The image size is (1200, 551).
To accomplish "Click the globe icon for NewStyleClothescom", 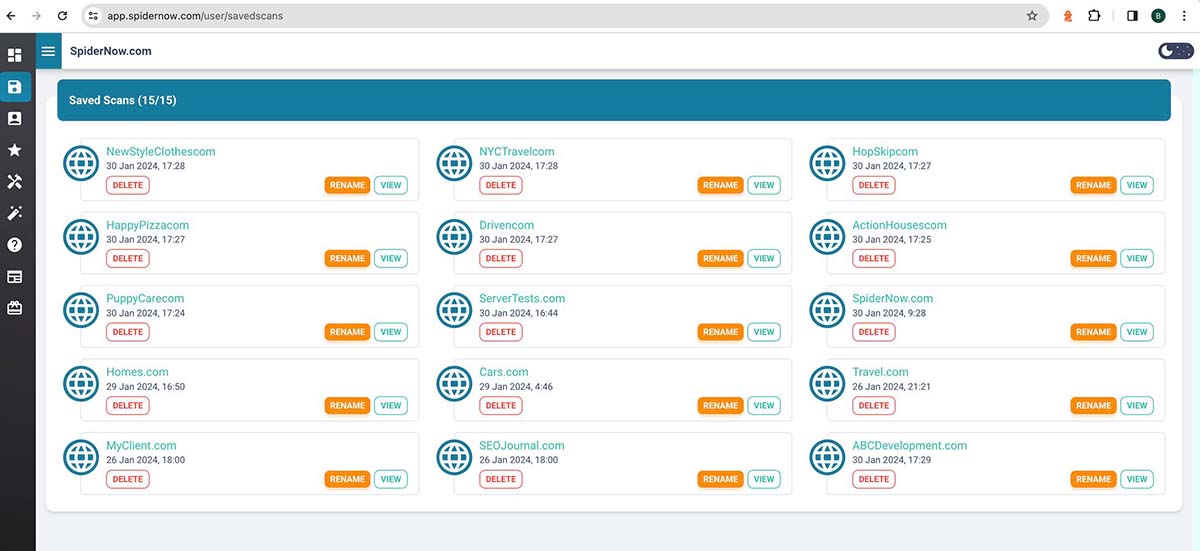I will (81, 163).
